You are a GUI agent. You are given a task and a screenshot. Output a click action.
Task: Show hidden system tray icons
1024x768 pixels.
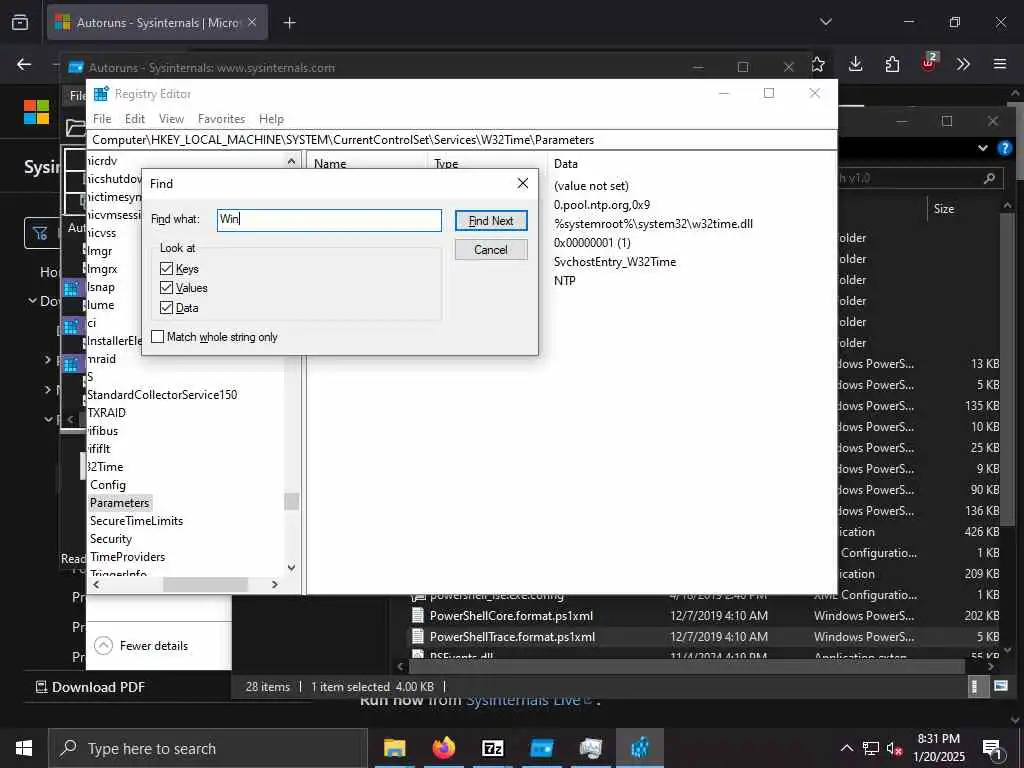[846, 748]
